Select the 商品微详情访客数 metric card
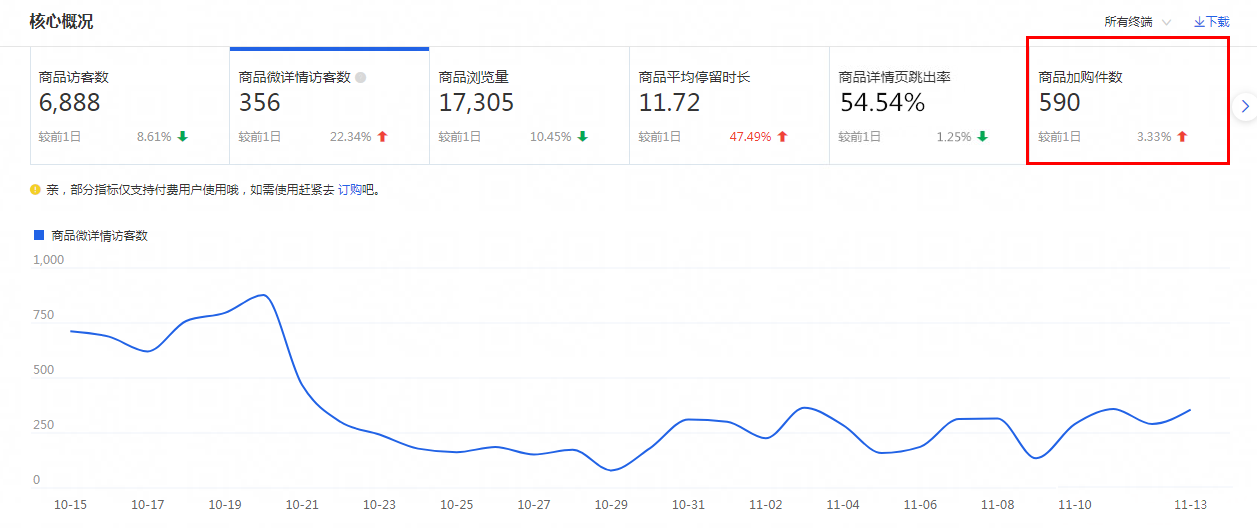 [x=329, y=105]
